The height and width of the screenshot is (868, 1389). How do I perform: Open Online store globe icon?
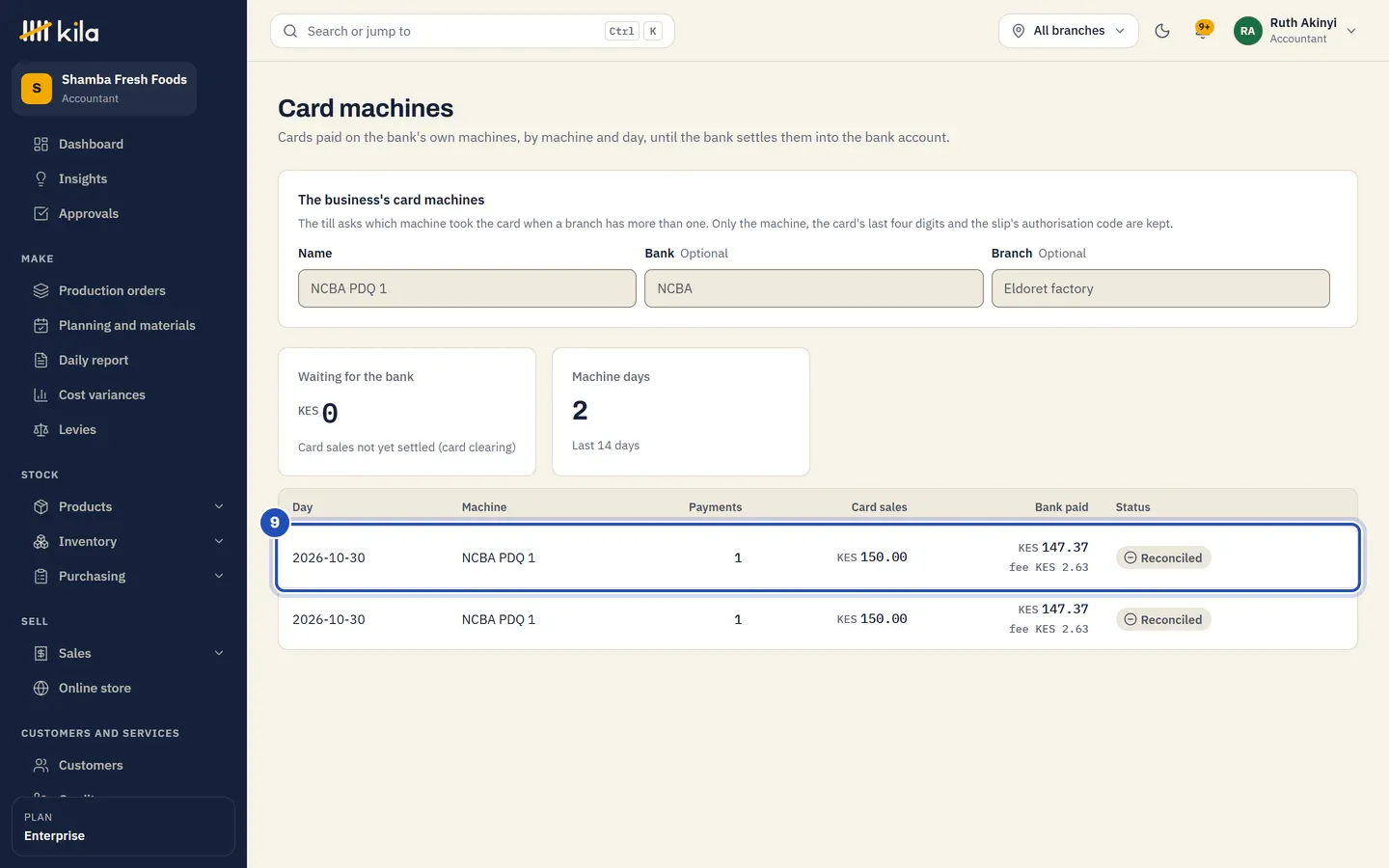click(41, 688)
